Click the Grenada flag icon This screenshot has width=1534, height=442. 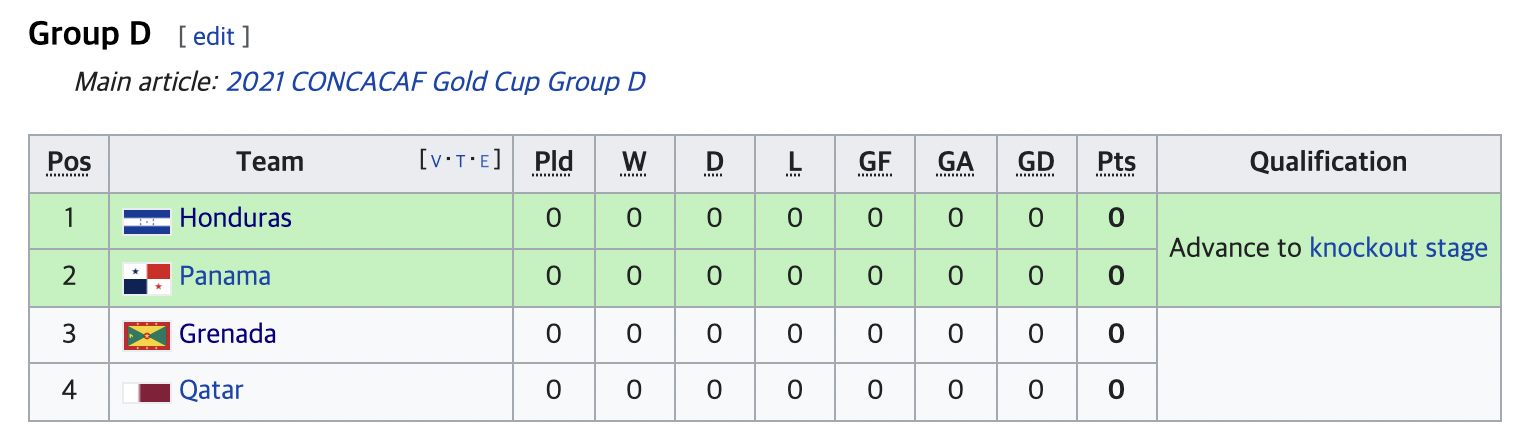tap(146, 336)
